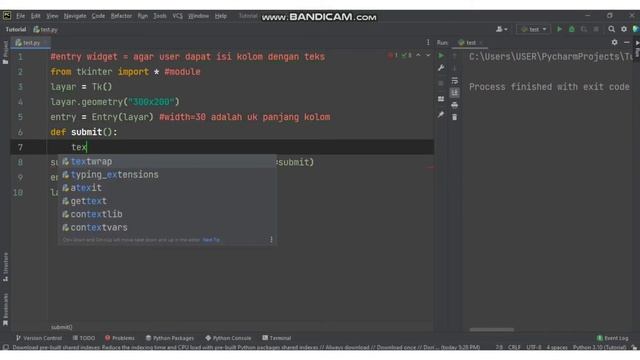Screen dimensions: 640x360
Task: Restore layout icon in Run panel
Action: pos(441,99)
